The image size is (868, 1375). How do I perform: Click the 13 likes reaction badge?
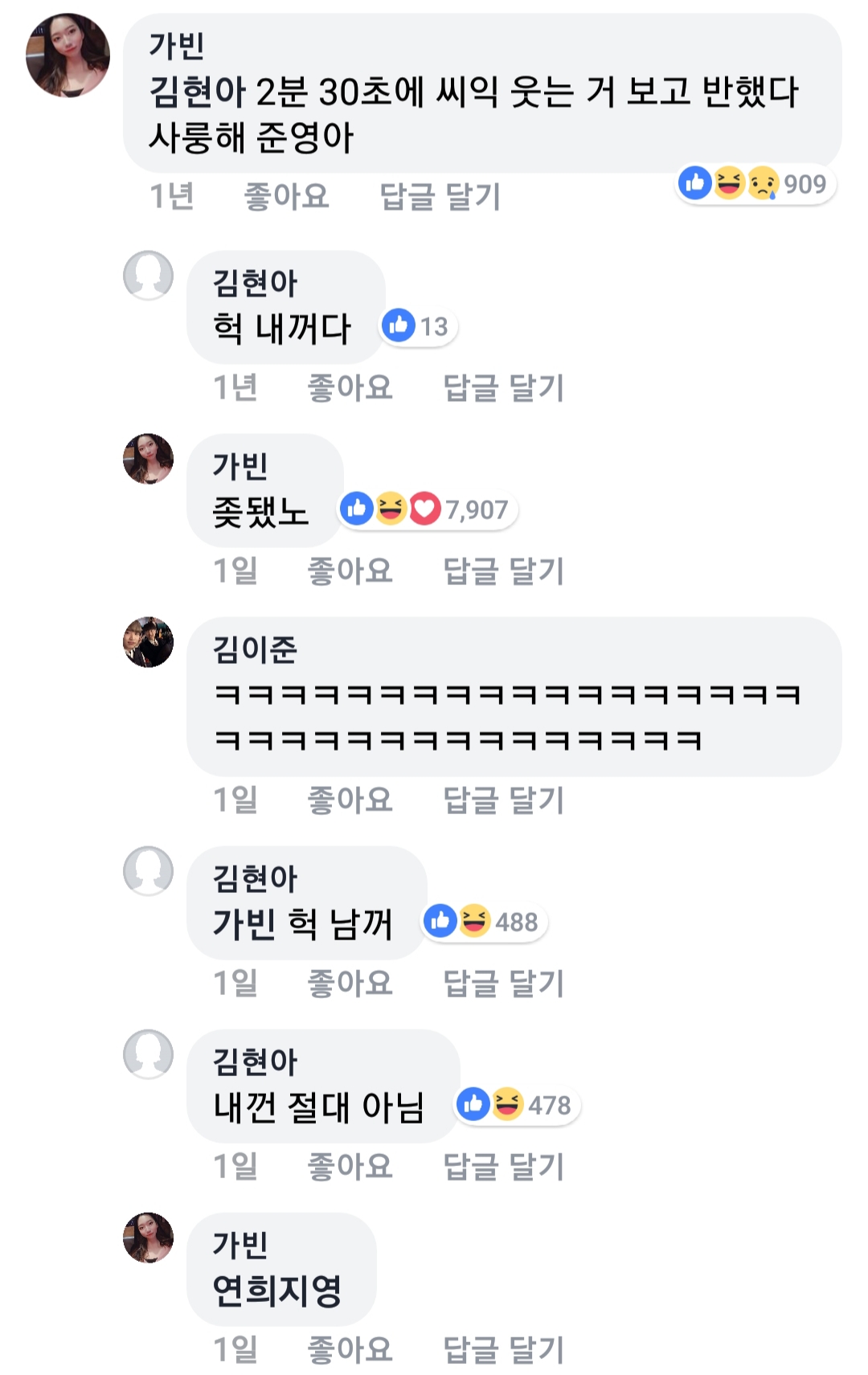[x=418, y=326]
